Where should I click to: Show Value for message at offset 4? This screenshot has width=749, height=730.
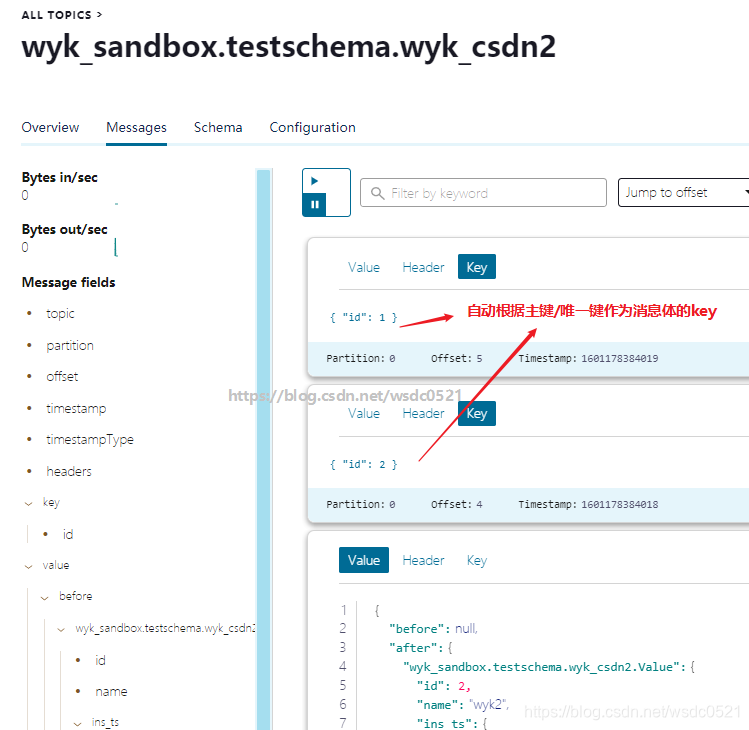tap(364, 413)
